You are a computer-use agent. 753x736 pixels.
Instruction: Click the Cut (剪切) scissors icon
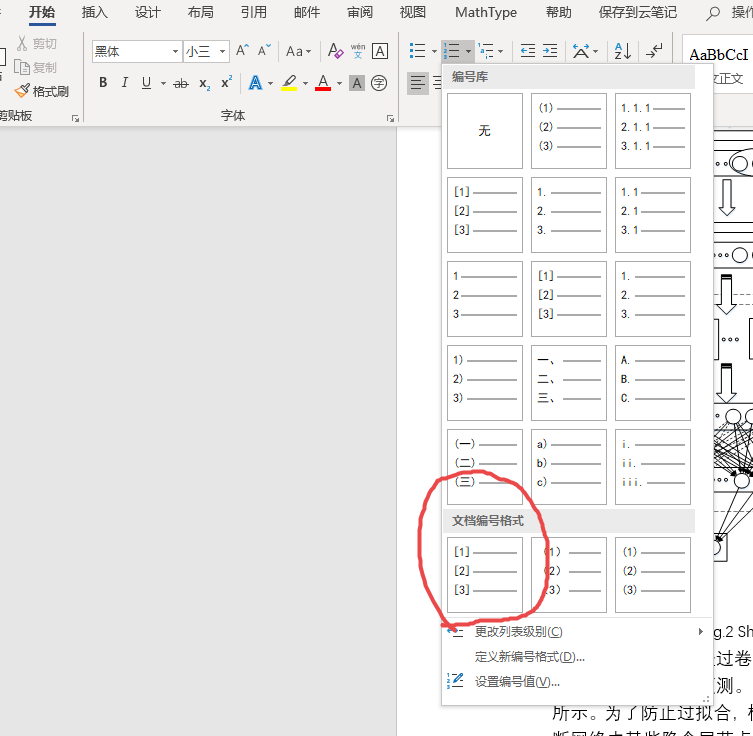click(22, 44)
